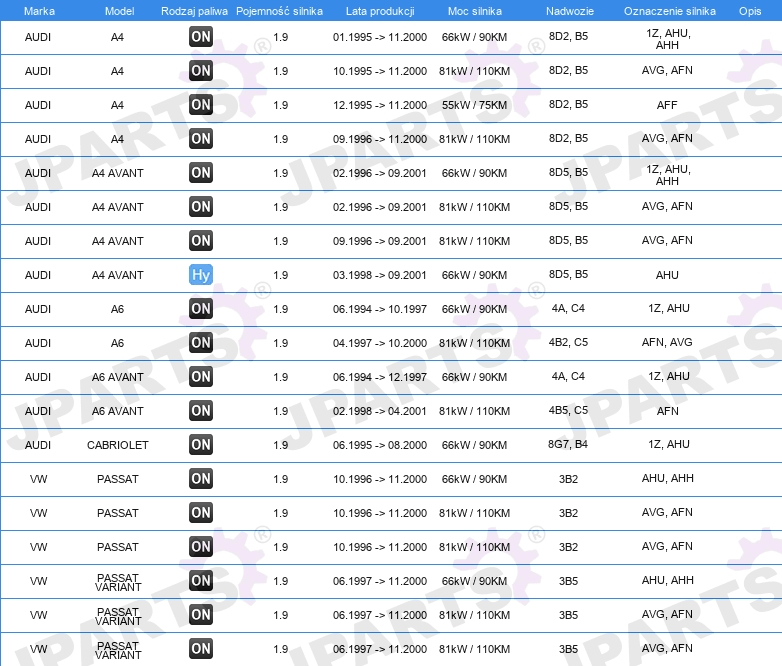This screenshot has height=666, width=782.
Task: Click the 04.1997 -> 10.2000 production dates
Action: [380, 343]
